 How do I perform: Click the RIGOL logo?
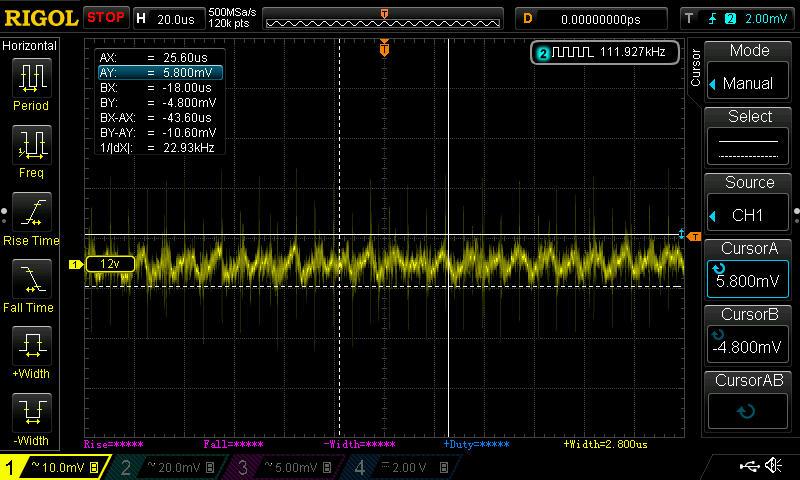pyautogui.click(x=40, y=17)
